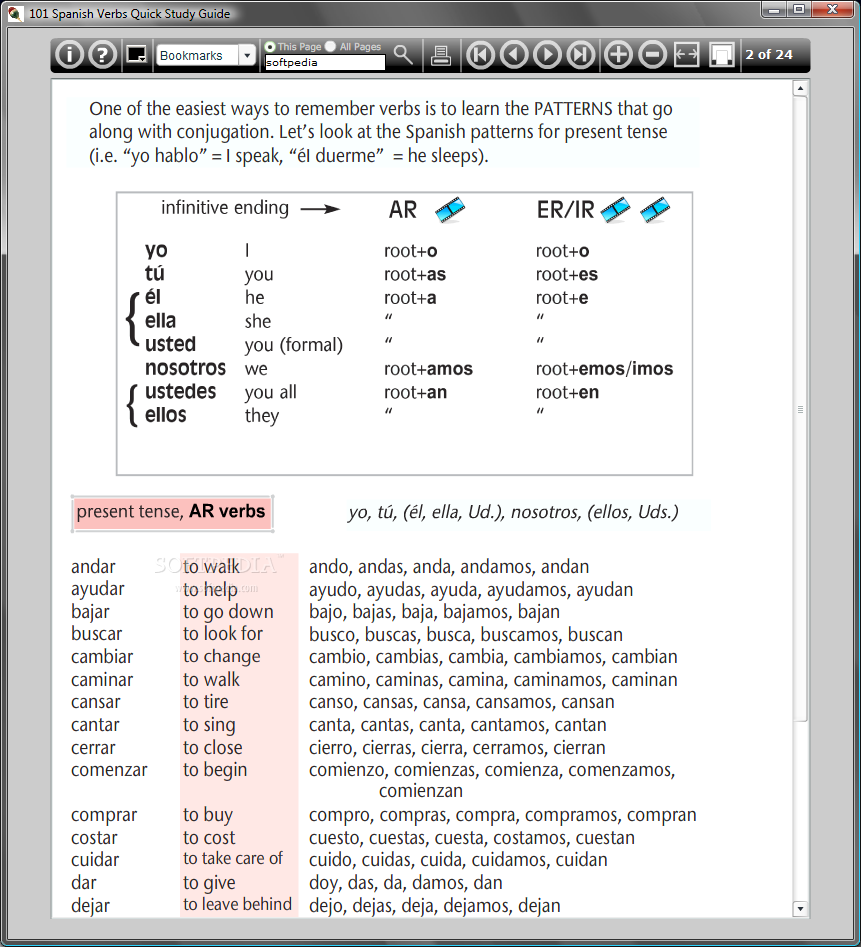Click the translation 'to leave behind'

(237, 904)
